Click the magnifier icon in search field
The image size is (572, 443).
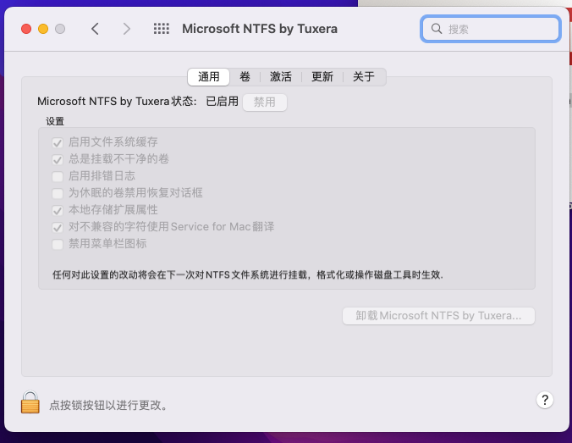click(x=436, y=28)
